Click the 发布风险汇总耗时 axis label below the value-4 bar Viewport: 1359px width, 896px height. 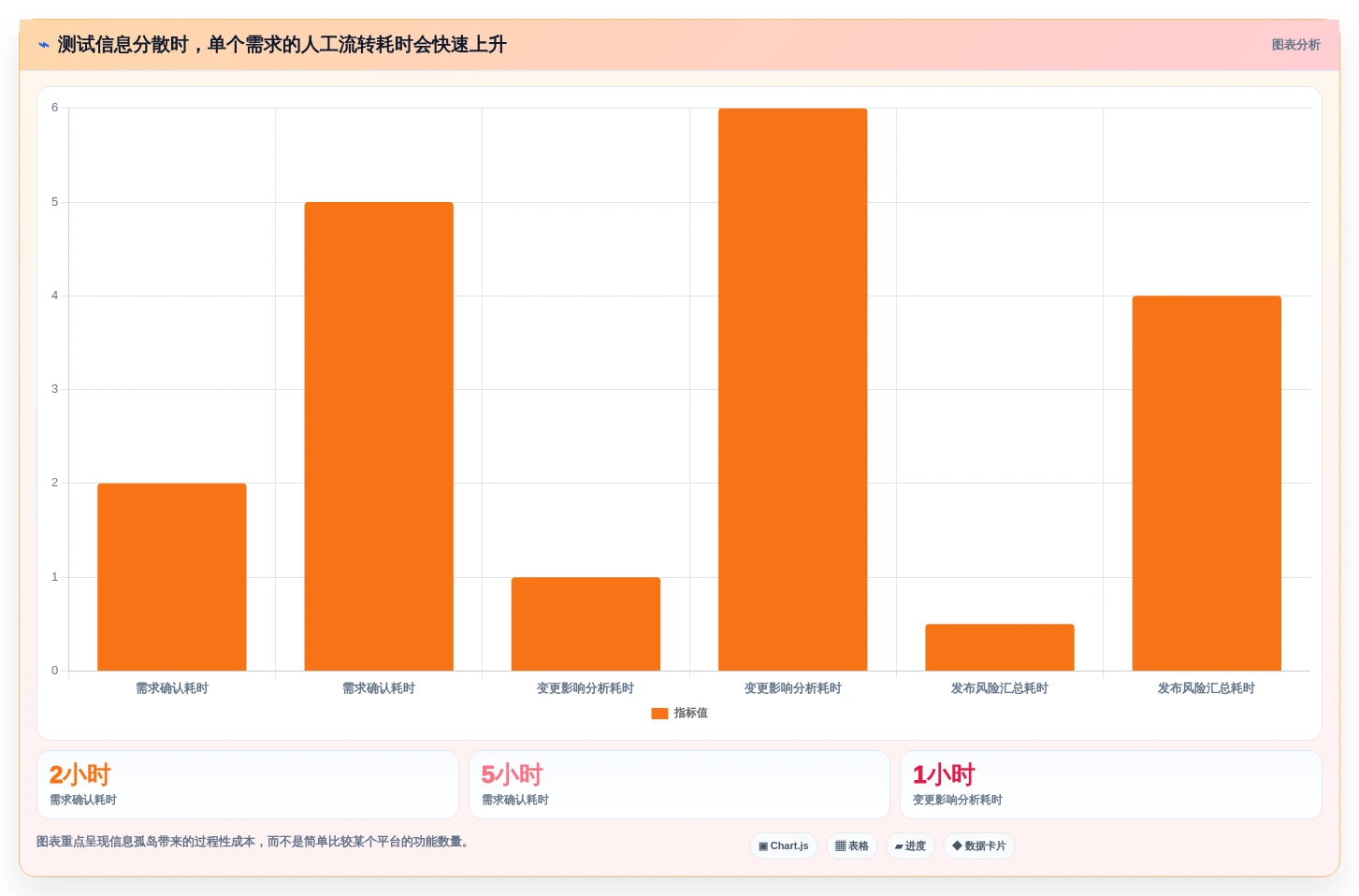[x=1207, y=688]
